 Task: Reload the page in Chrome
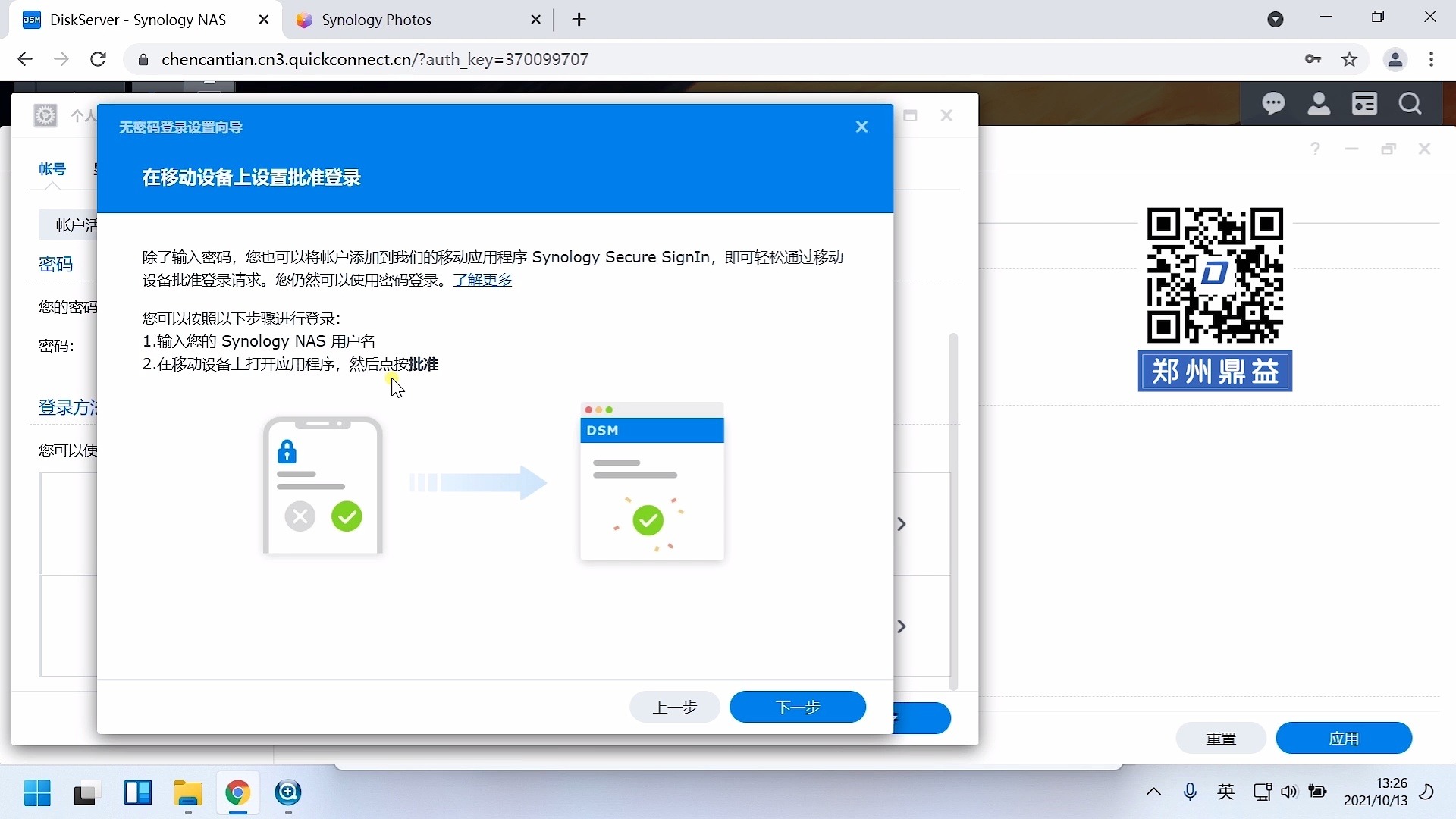tap(98, 58)
